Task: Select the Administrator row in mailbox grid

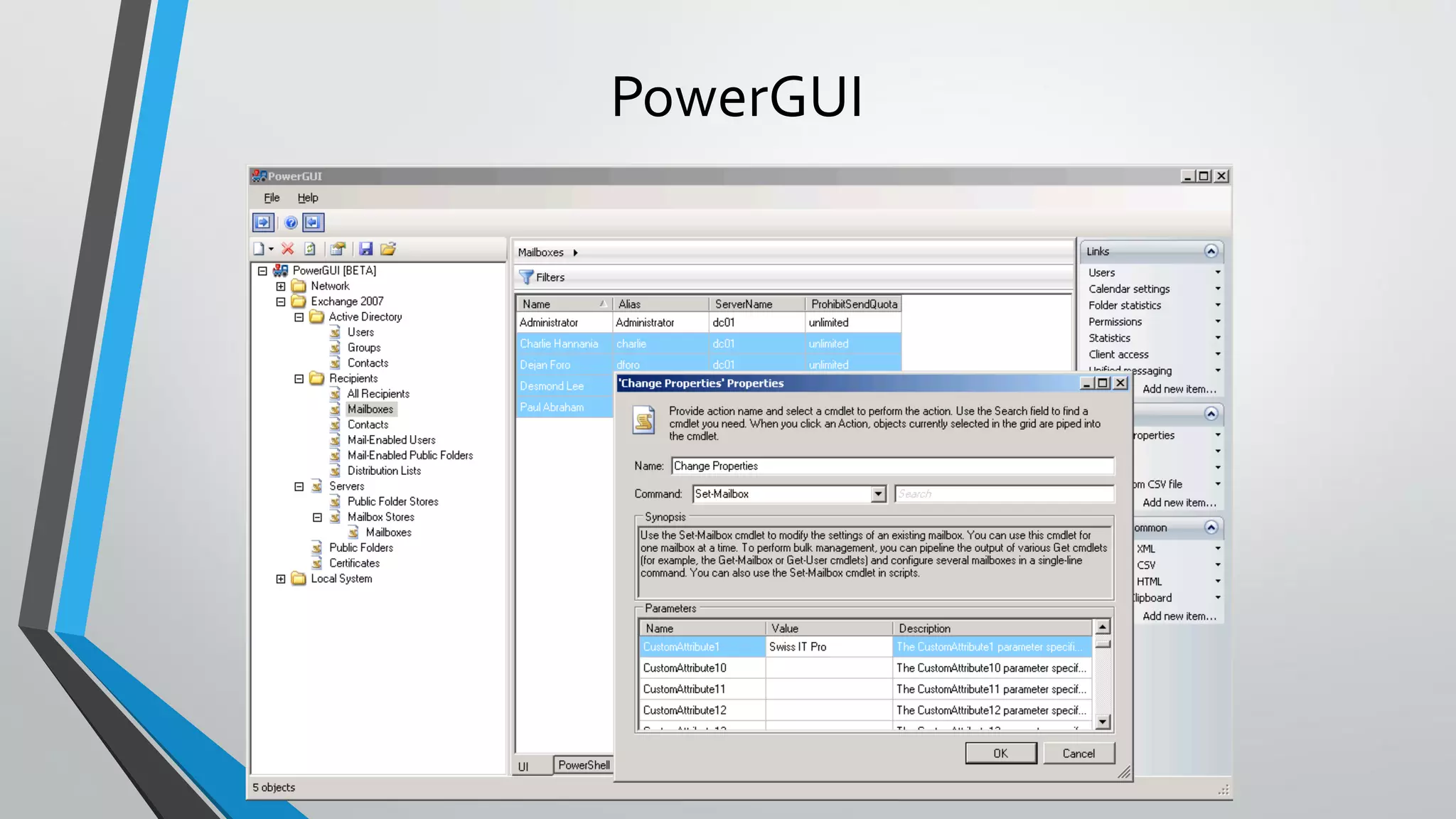Action: point(709,323)
